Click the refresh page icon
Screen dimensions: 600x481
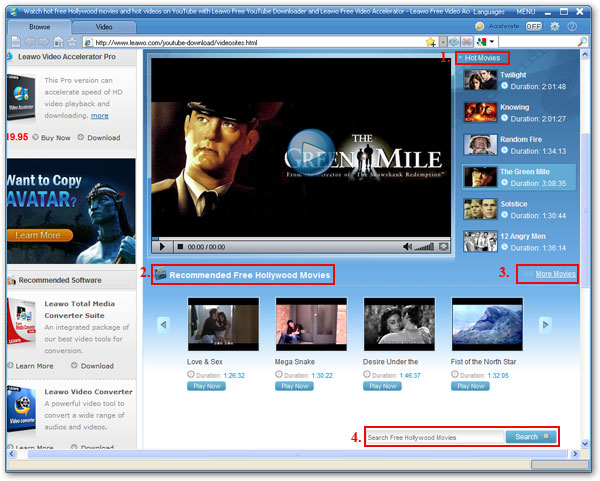coord(454,42)
